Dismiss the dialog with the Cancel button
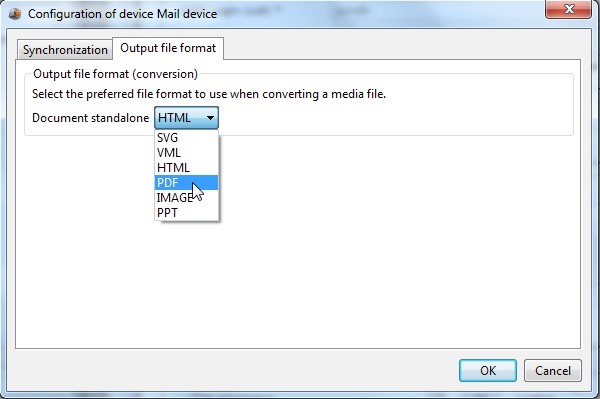600x399 pixels. (553, 370)
